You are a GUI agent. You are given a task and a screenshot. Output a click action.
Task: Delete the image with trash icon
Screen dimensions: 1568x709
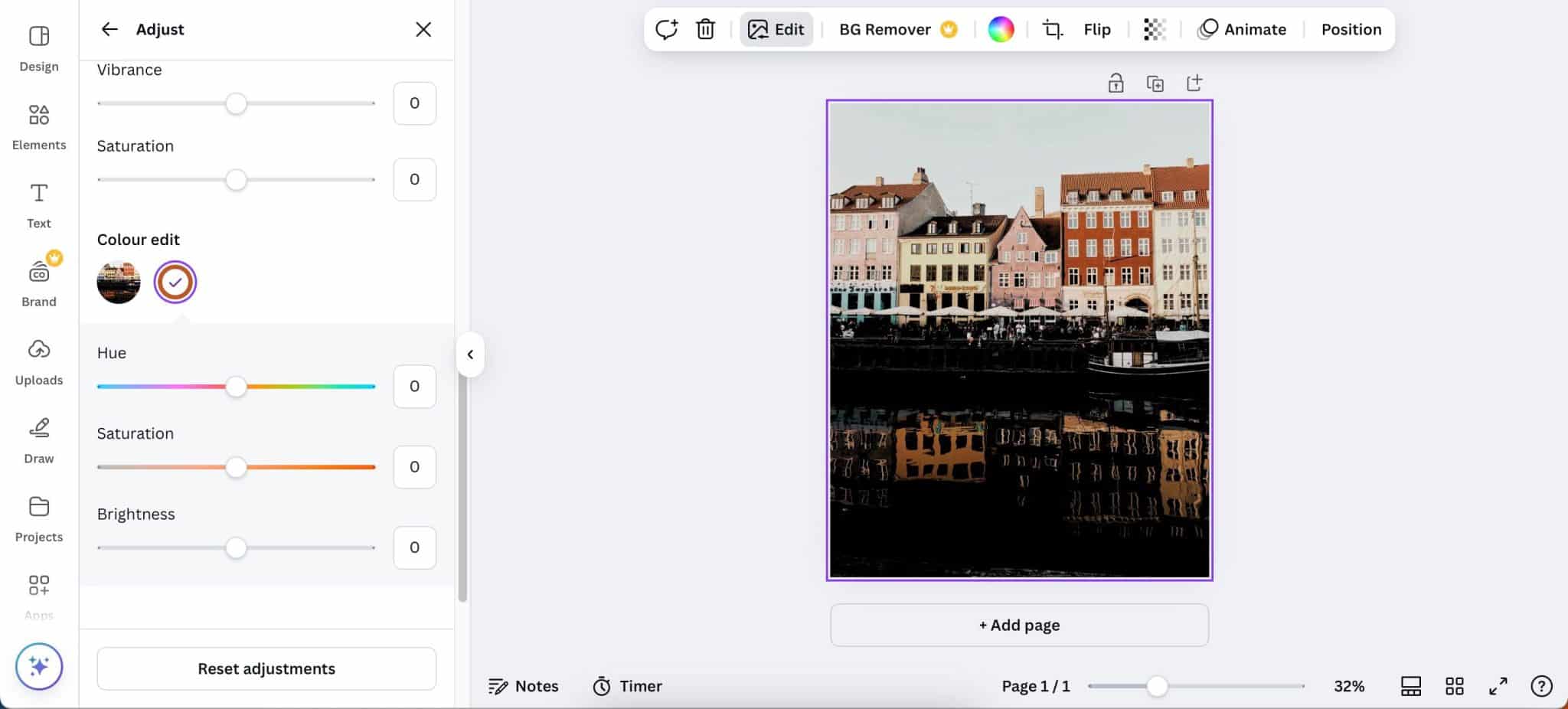tap(705, 29)
